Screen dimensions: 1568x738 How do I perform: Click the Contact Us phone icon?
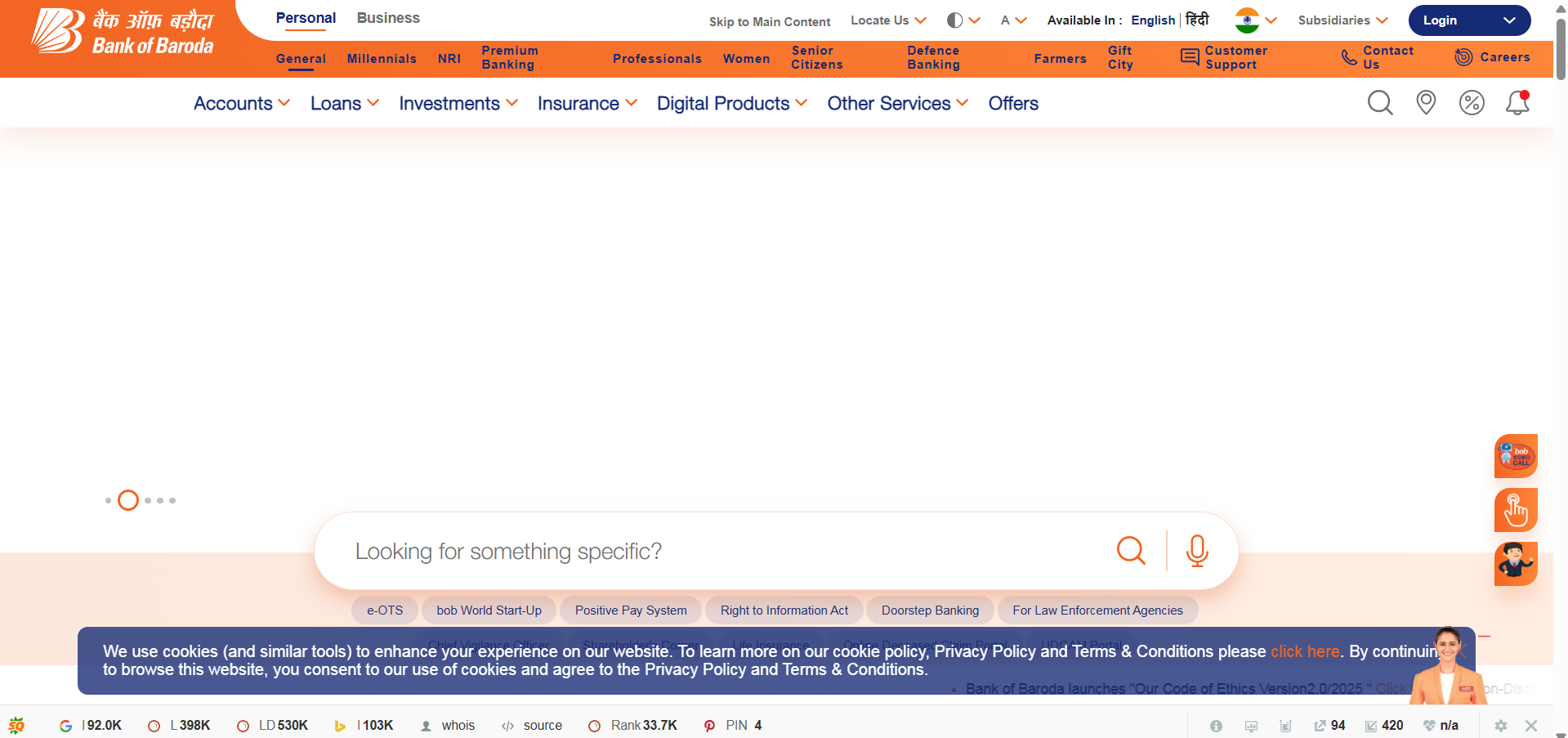point(1349,57)
